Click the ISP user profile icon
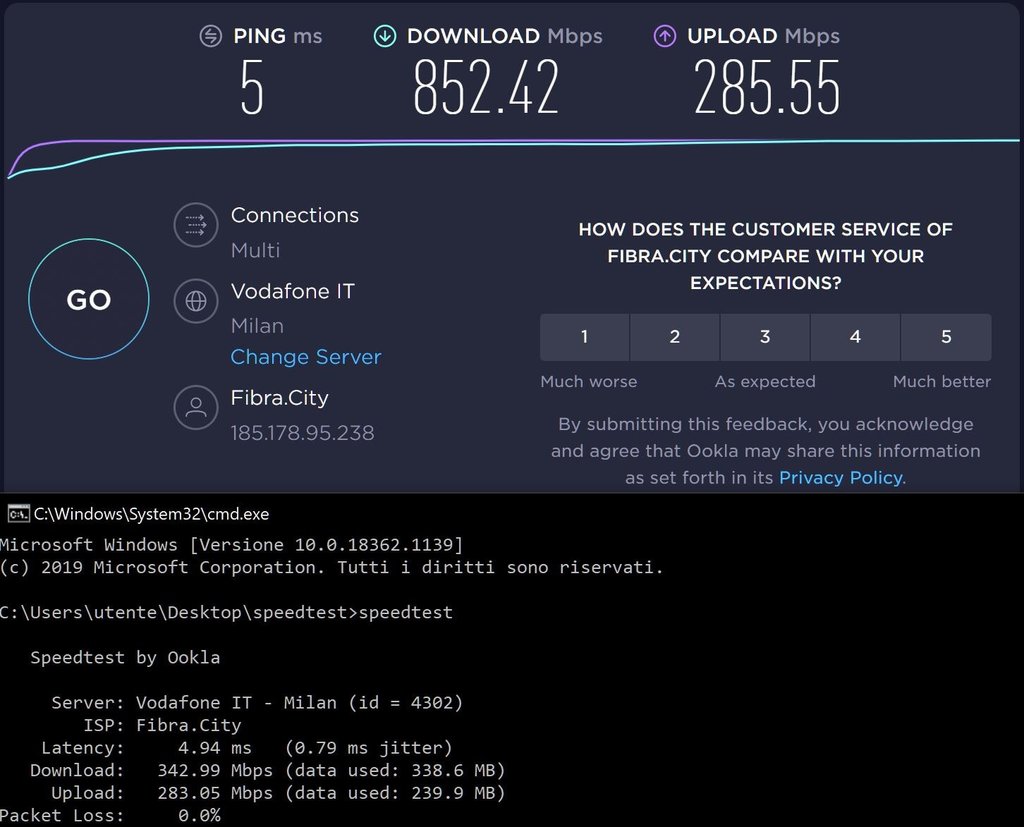The height and width of the screenshot is (827, 1024). click(196, 407)
